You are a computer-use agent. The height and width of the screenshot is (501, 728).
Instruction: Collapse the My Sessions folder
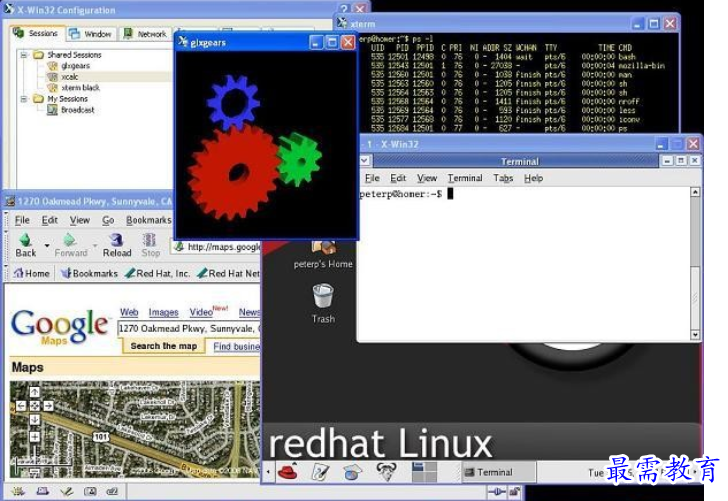(24, 99)
